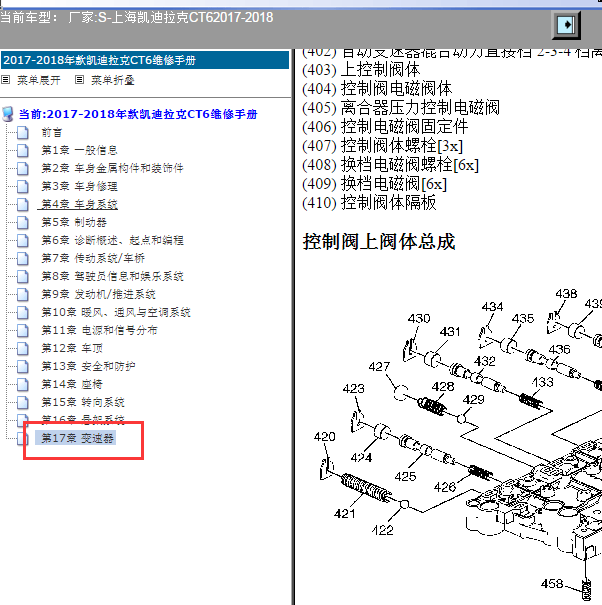
Task: Click the text (406) 控制电磁阀固定件
Action: tap(385, 127)
